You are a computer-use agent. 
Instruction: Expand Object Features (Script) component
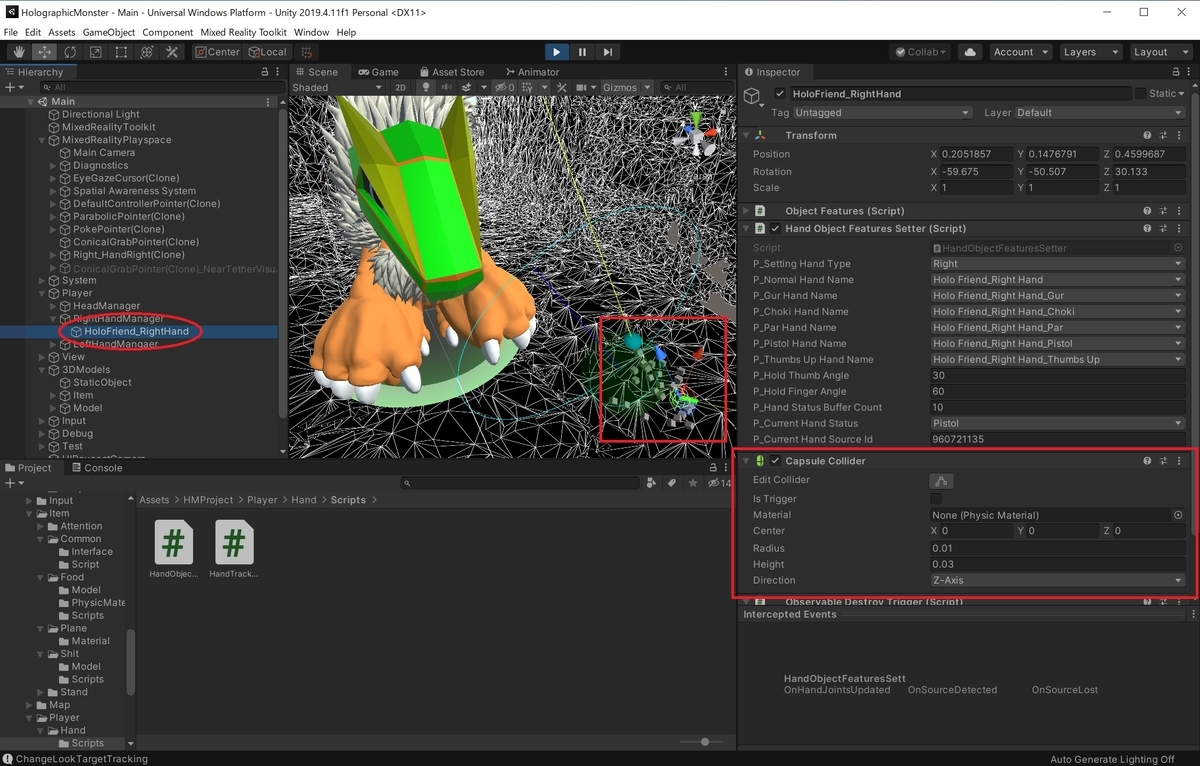[746, 211]
